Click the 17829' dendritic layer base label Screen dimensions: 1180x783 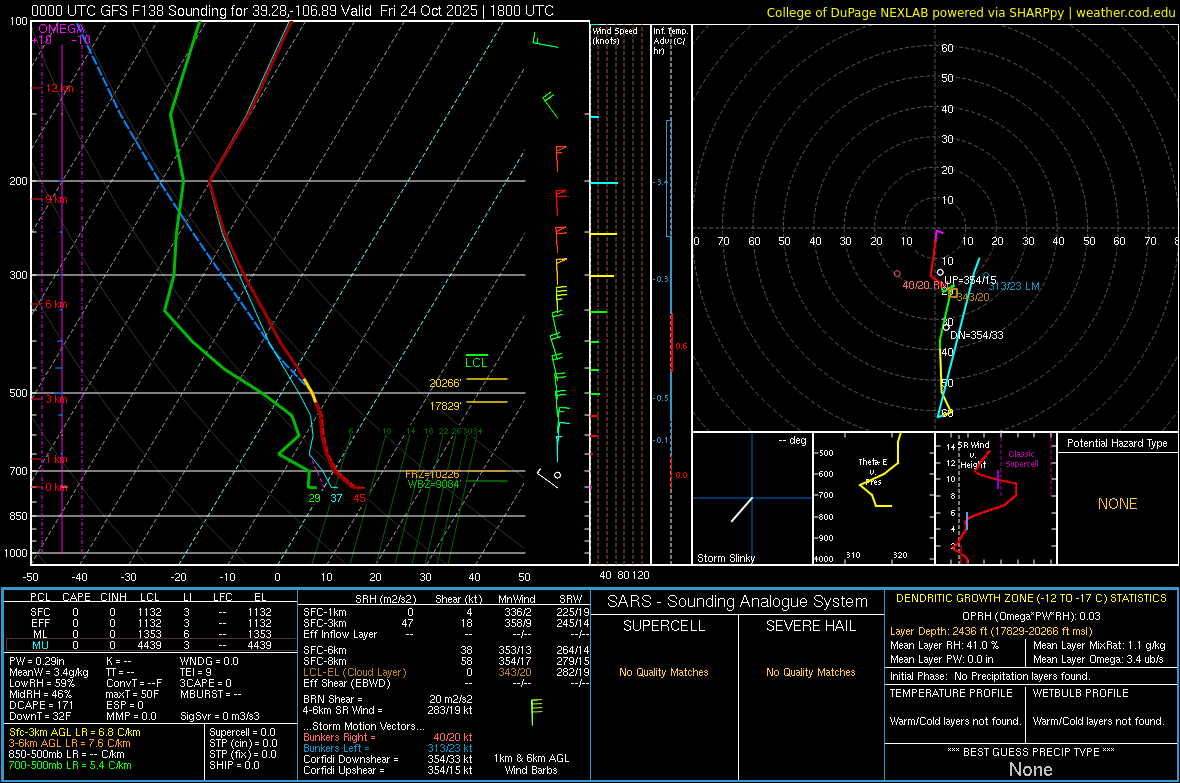coord(446,406)
